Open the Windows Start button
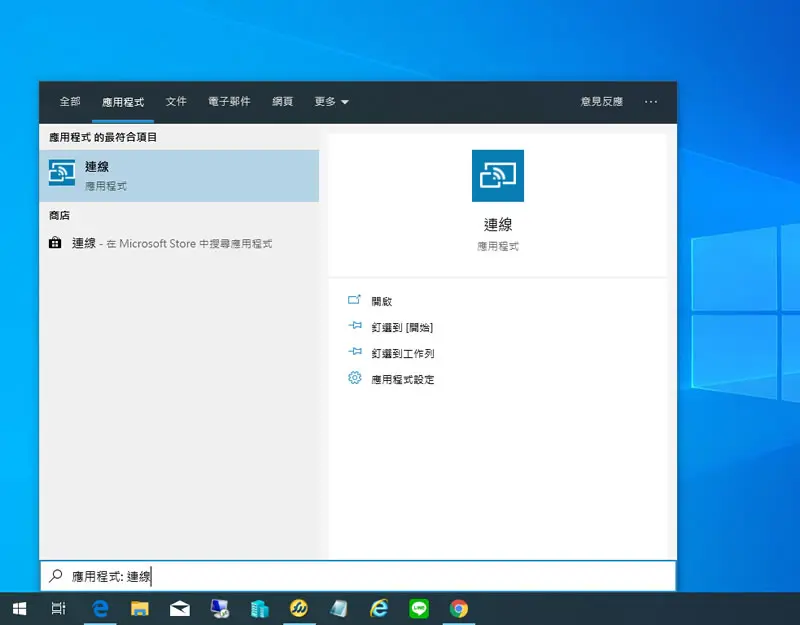This screenshot has width=800, height=625. (19, 608)
